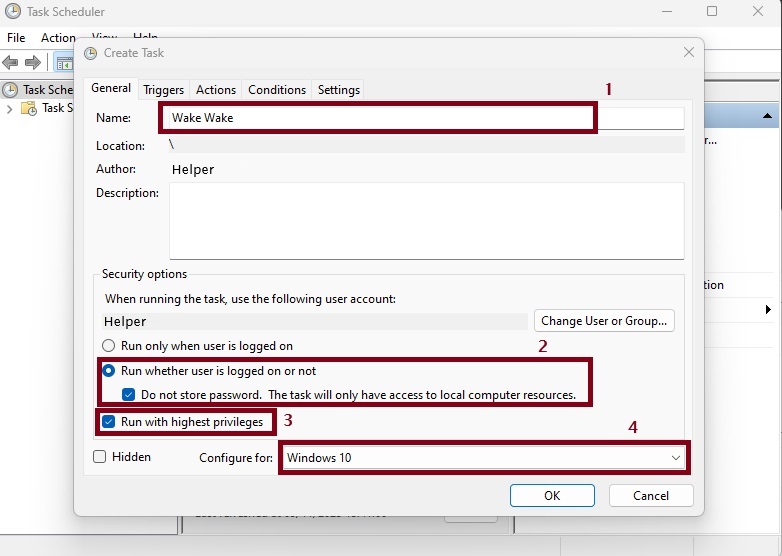Open the Settings tab

(339, 90)
